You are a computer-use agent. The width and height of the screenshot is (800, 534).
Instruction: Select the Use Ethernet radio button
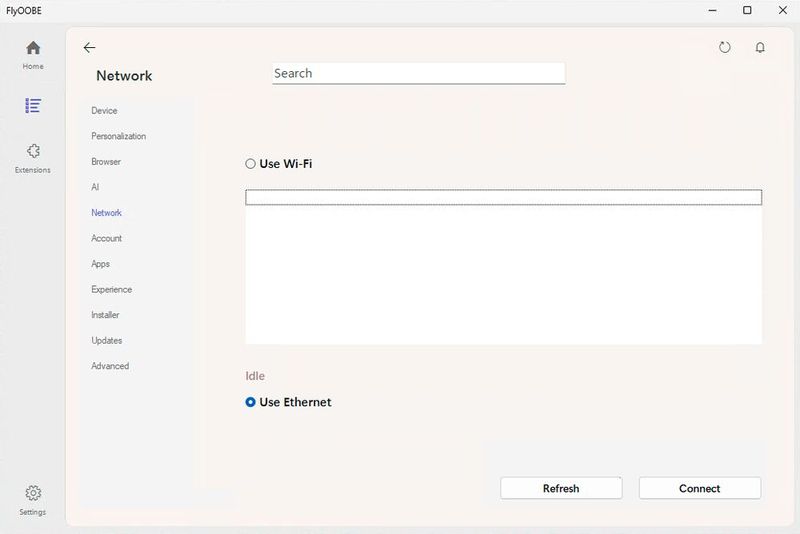[x=250, y=402]
